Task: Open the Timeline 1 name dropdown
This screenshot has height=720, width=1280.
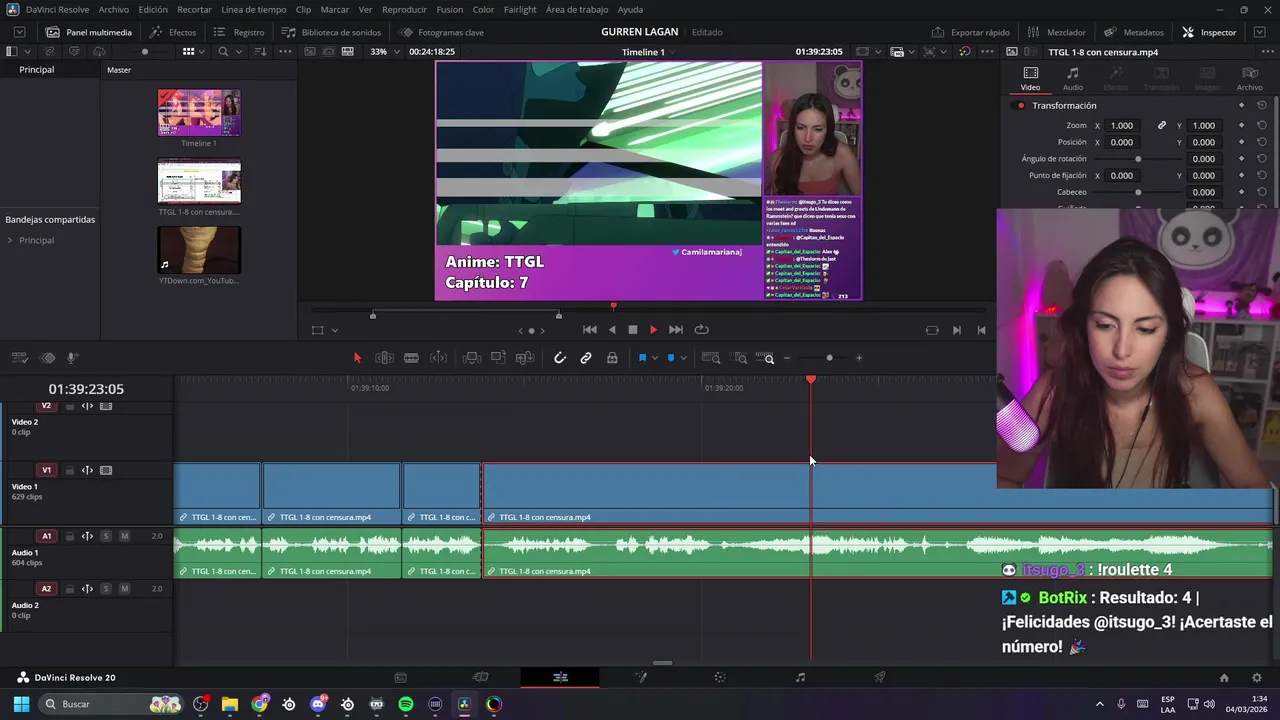Action: click(649, 52)
